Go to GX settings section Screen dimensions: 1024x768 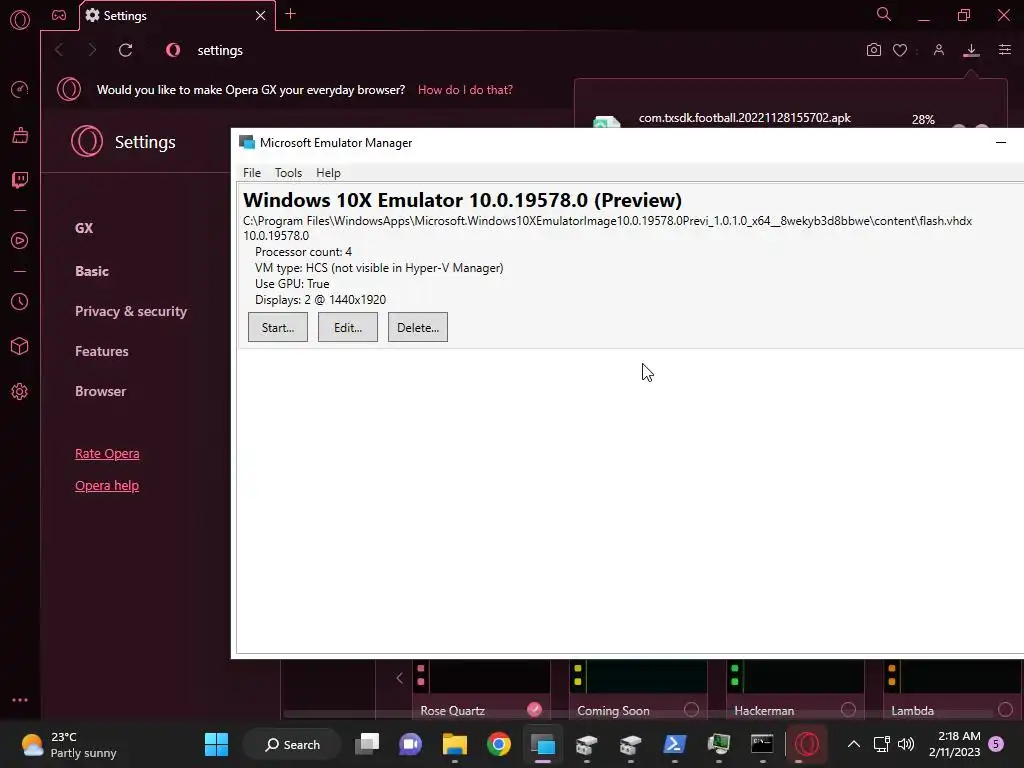point(84,228)
